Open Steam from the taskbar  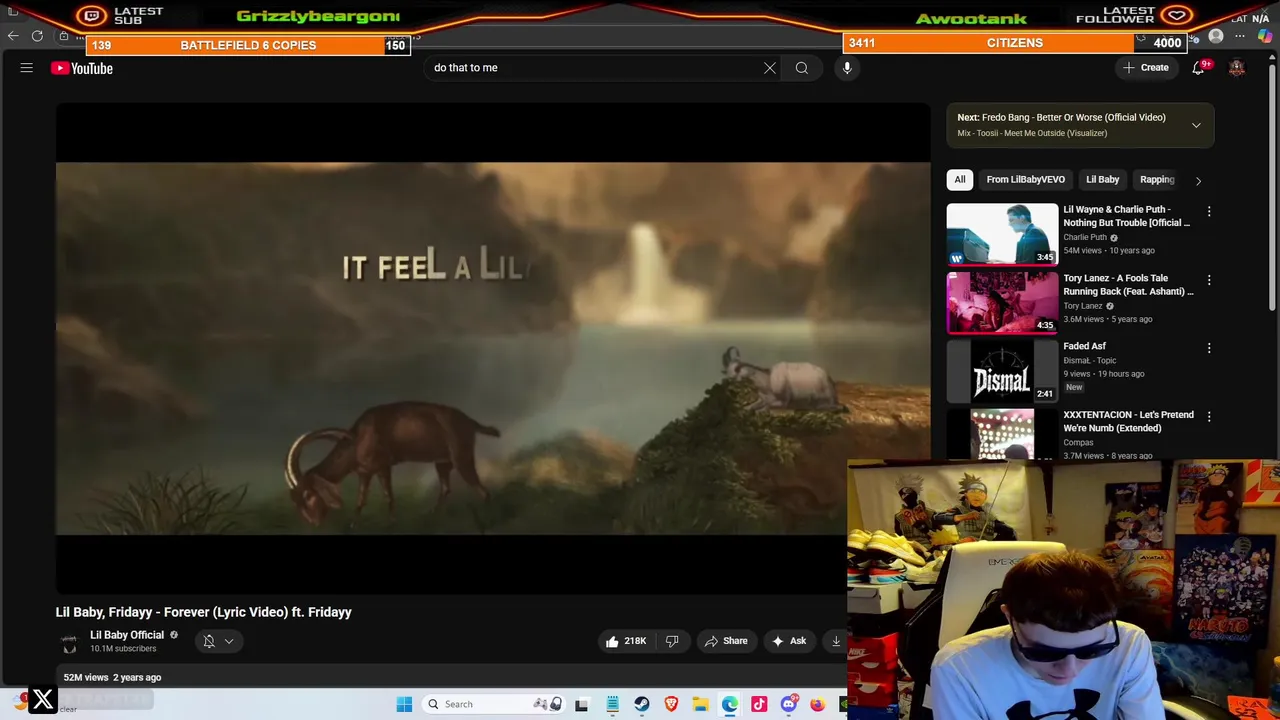642,704
